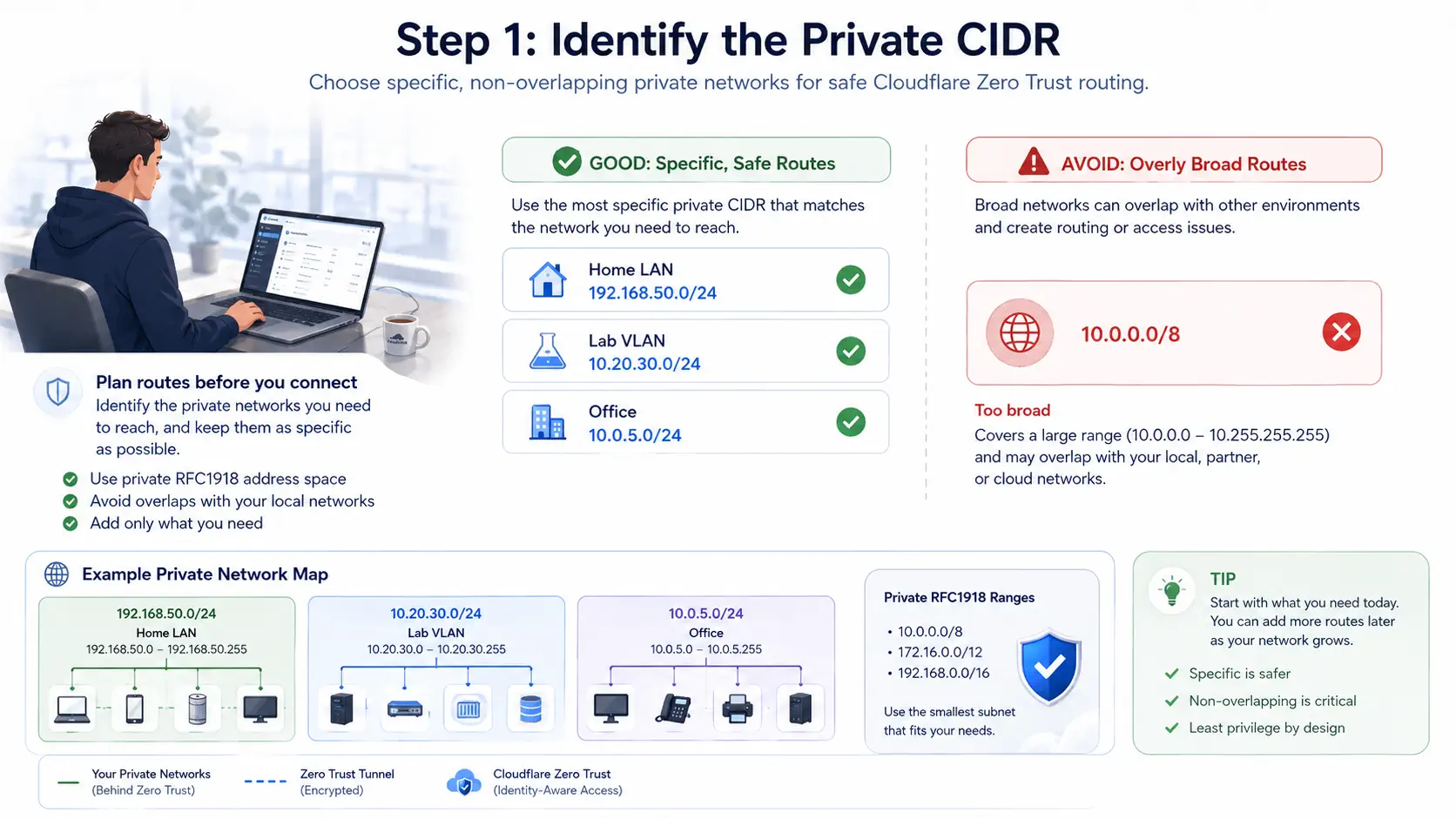The width and height of the screenshot is (1456, 819).
Task: Click the red globe icon beside 10.0.0.0/8
Action: tap(1020, 332)
